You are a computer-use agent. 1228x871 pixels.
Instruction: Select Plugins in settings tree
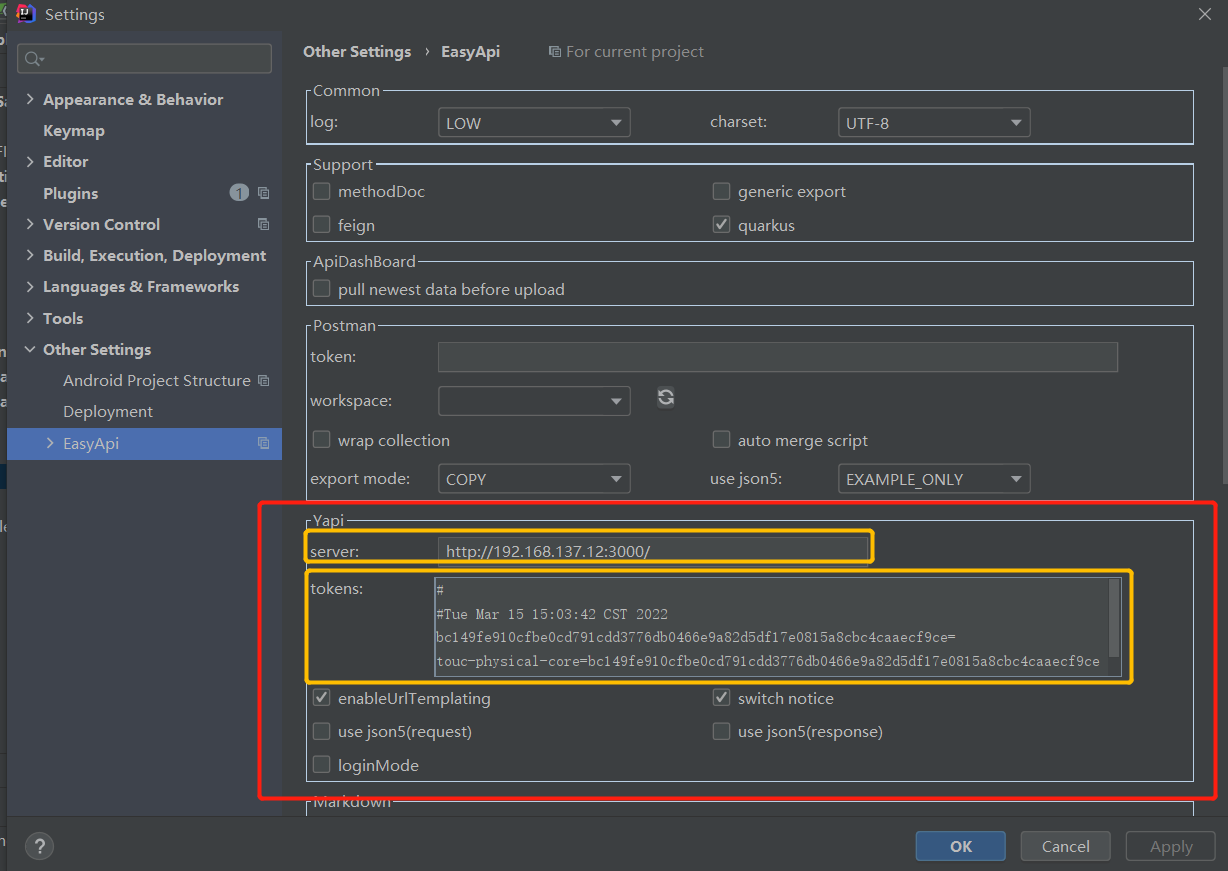[x=71, y=193]
